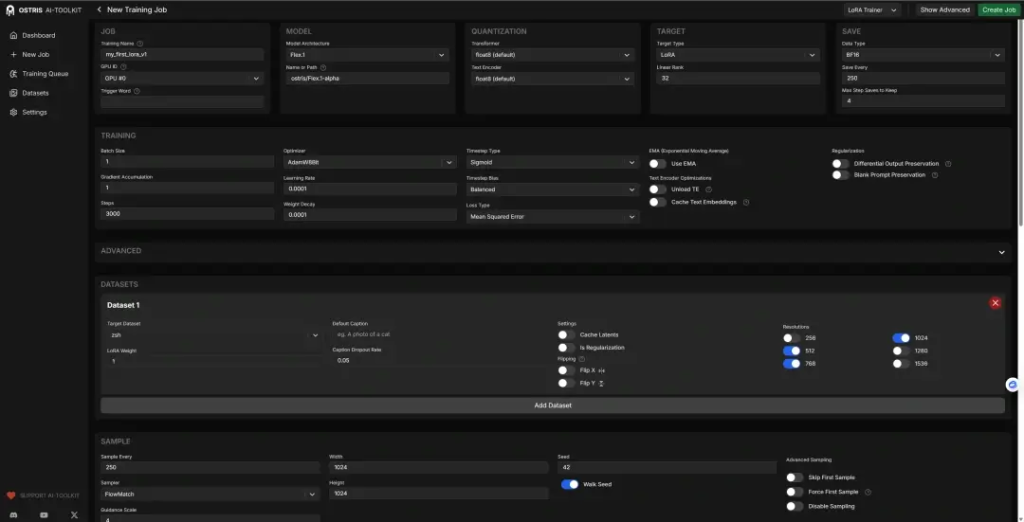
Task: Click the floating blue chat bubble icon
Action: pos(1013,385)
